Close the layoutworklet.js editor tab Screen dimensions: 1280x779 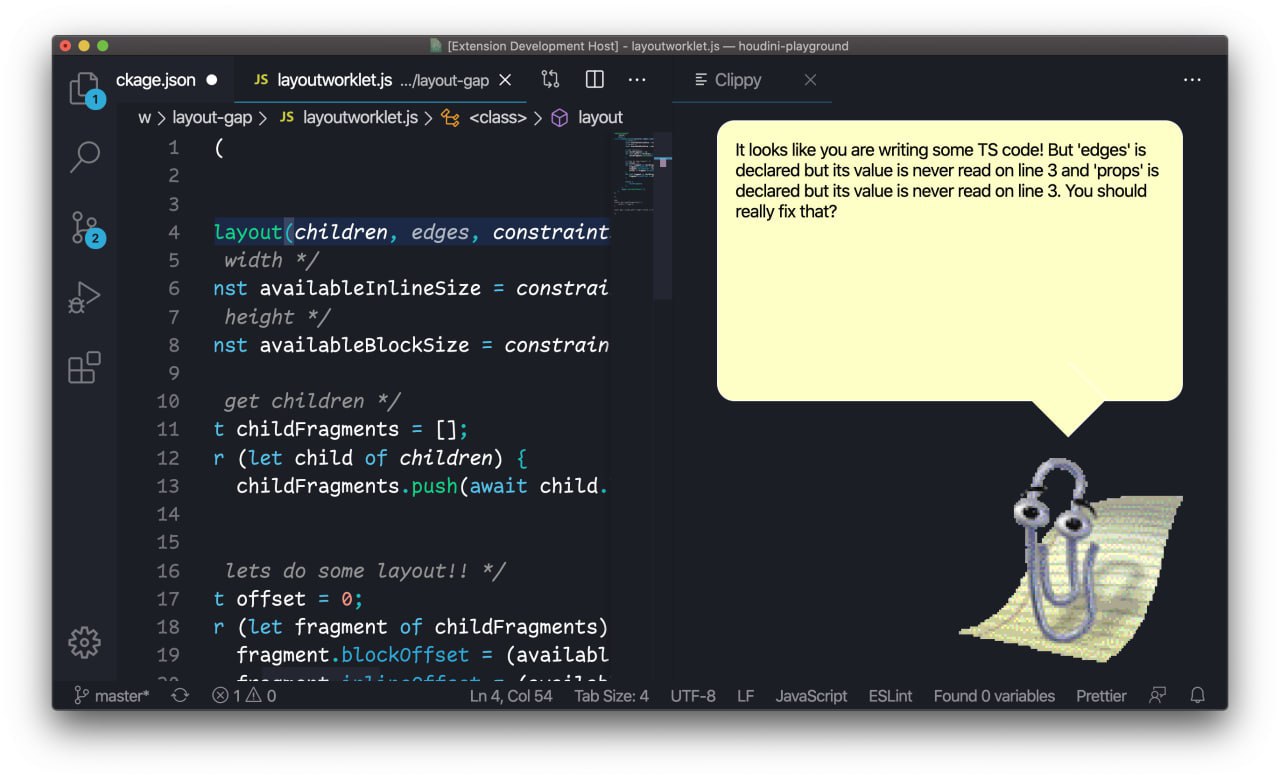tap(506, 80)
